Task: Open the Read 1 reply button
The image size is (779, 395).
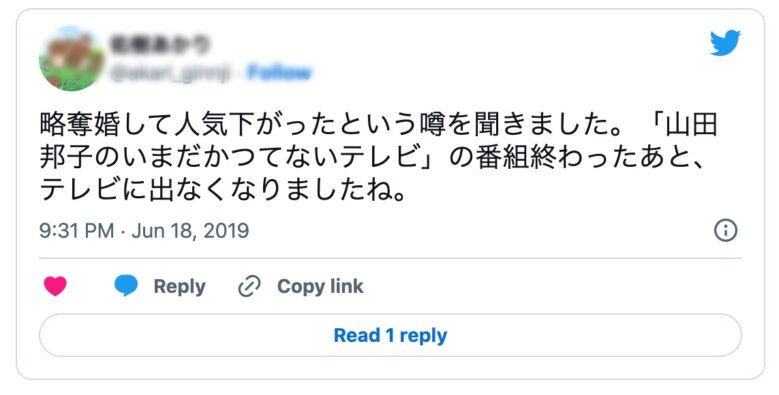Action: pyautogui.click(x=390, y=335)
